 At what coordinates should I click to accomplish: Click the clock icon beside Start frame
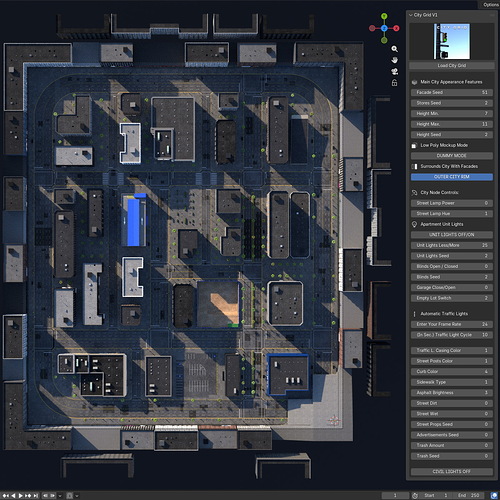click(415, 495)
